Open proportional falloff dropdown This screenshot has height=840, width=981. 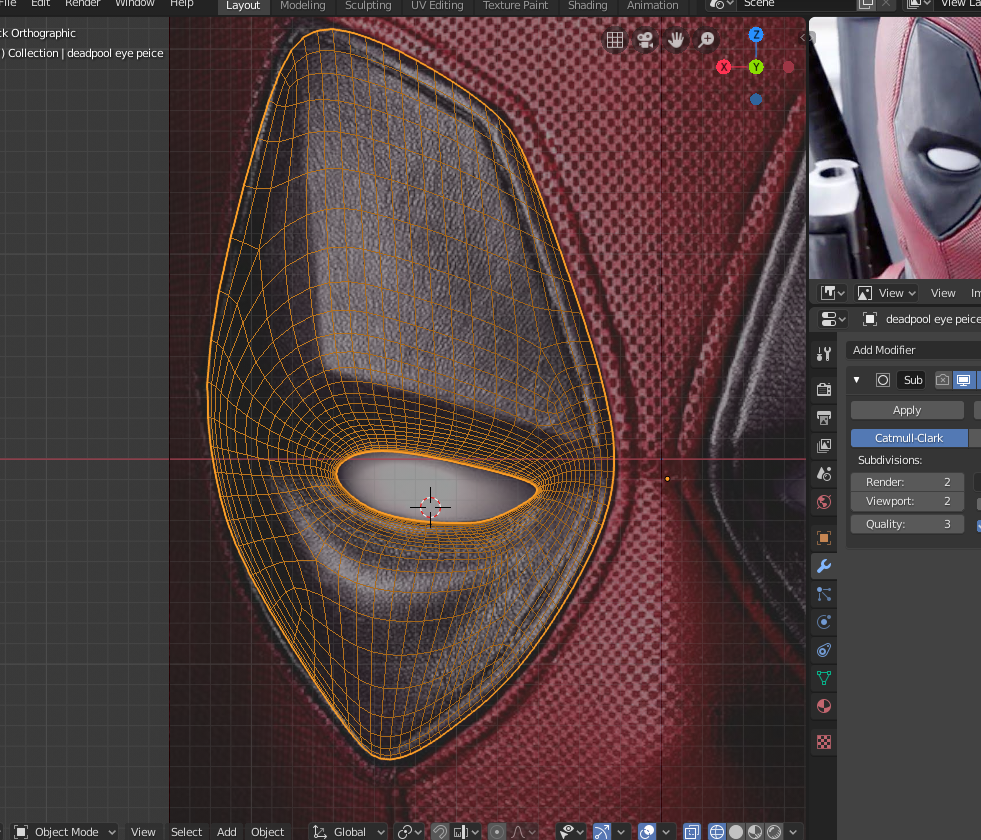pyautogui.click(x=523, y=832)
